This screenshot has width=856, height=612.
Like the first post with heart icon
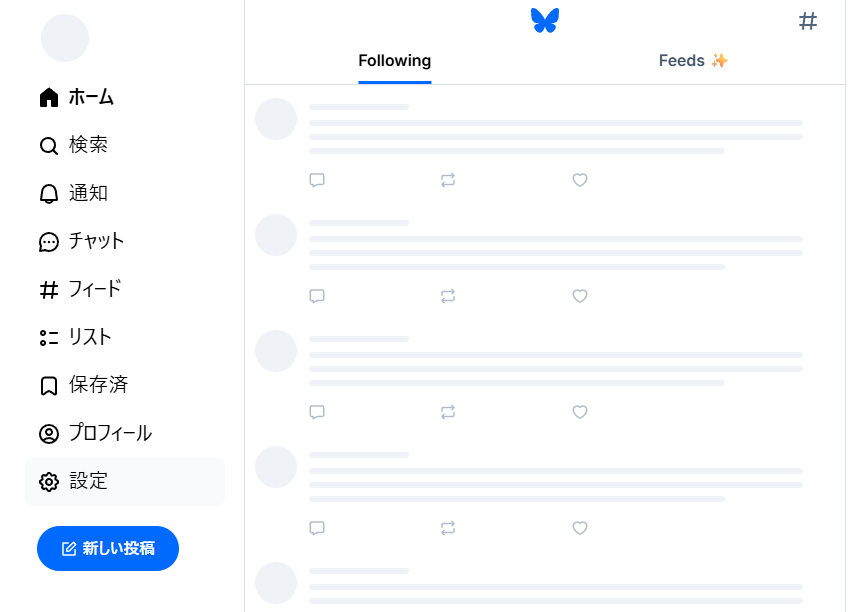(579, 180)
